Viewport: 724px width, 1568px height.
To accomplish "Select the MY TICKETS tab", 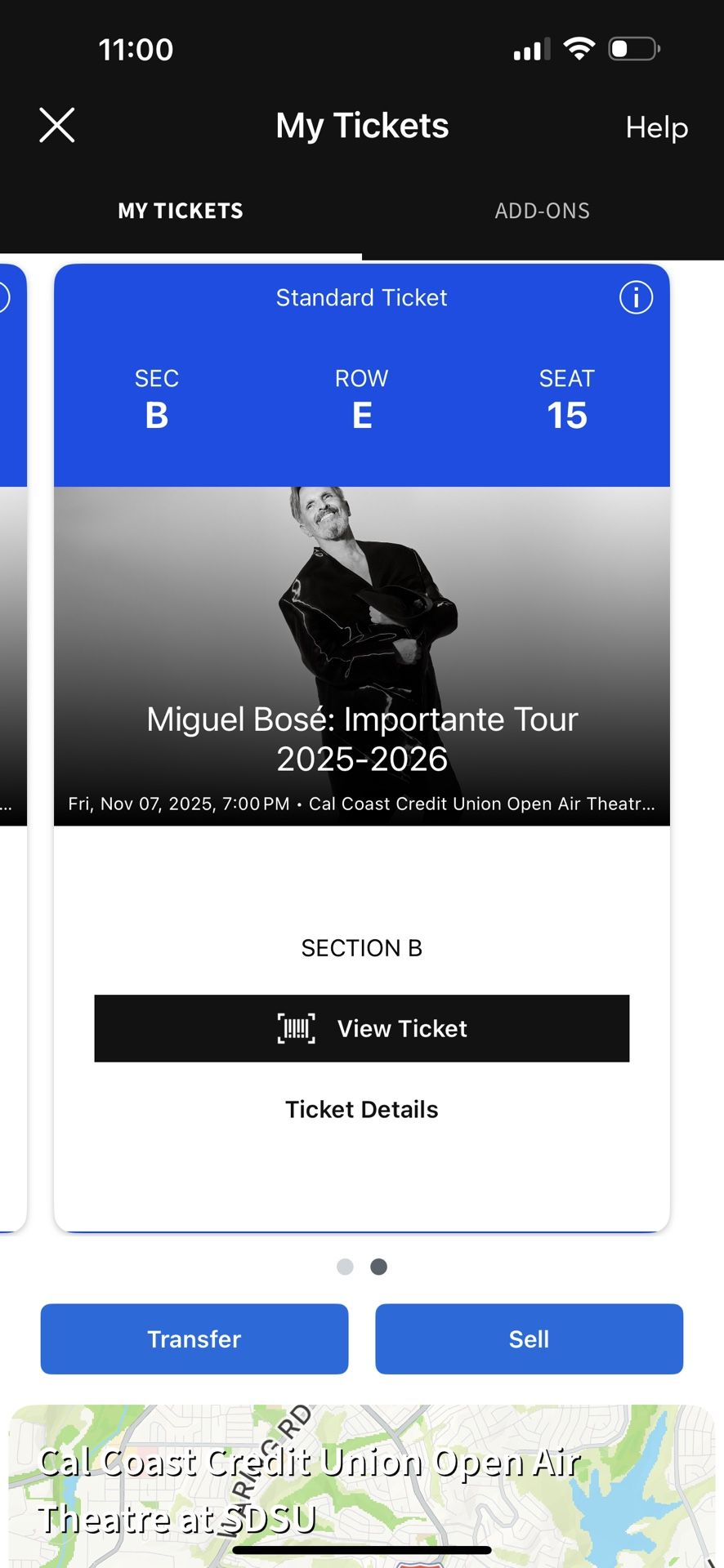I will [x=181, y=211].
